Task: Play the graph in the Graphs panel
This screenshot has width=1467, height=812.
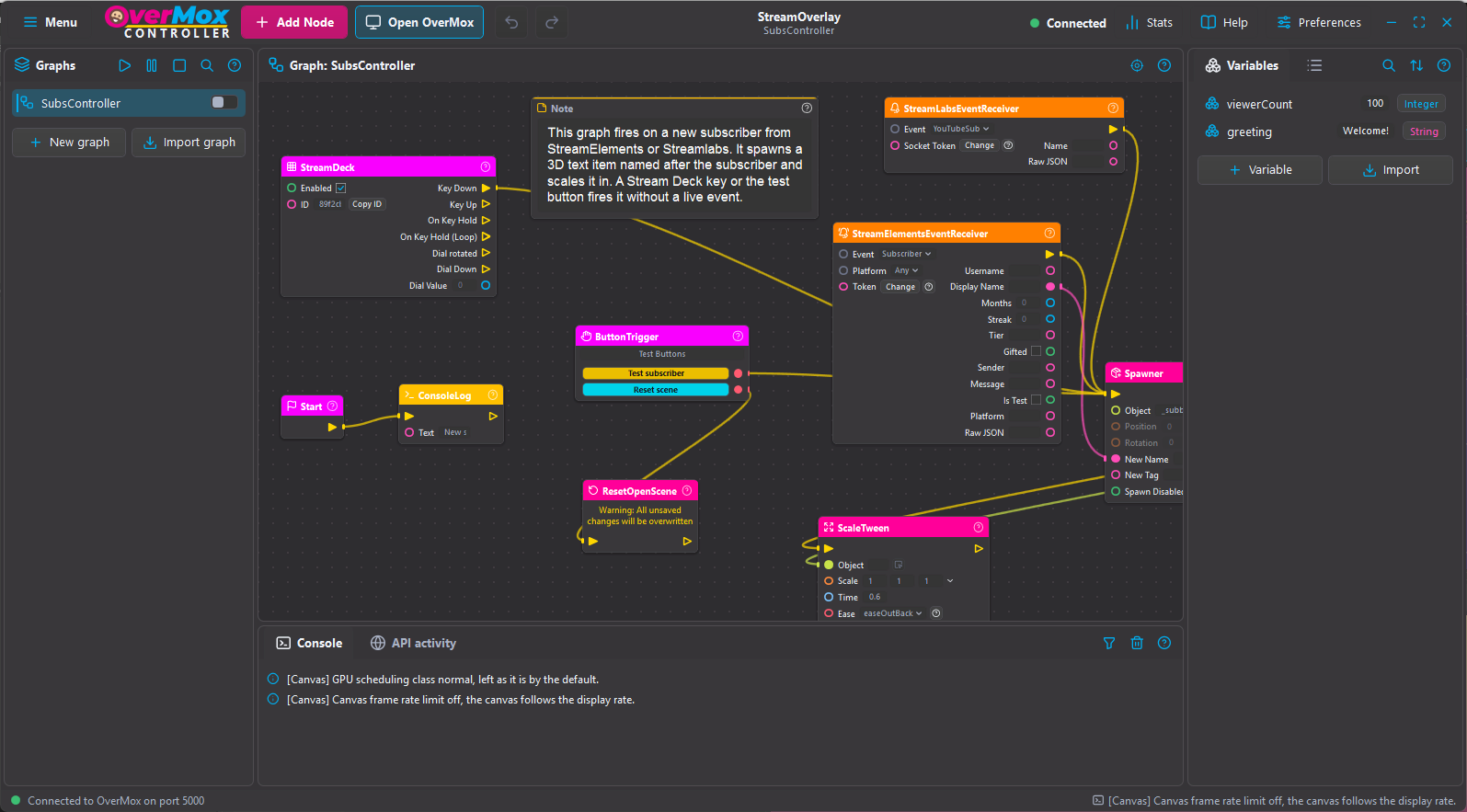Action: (124, 65)
